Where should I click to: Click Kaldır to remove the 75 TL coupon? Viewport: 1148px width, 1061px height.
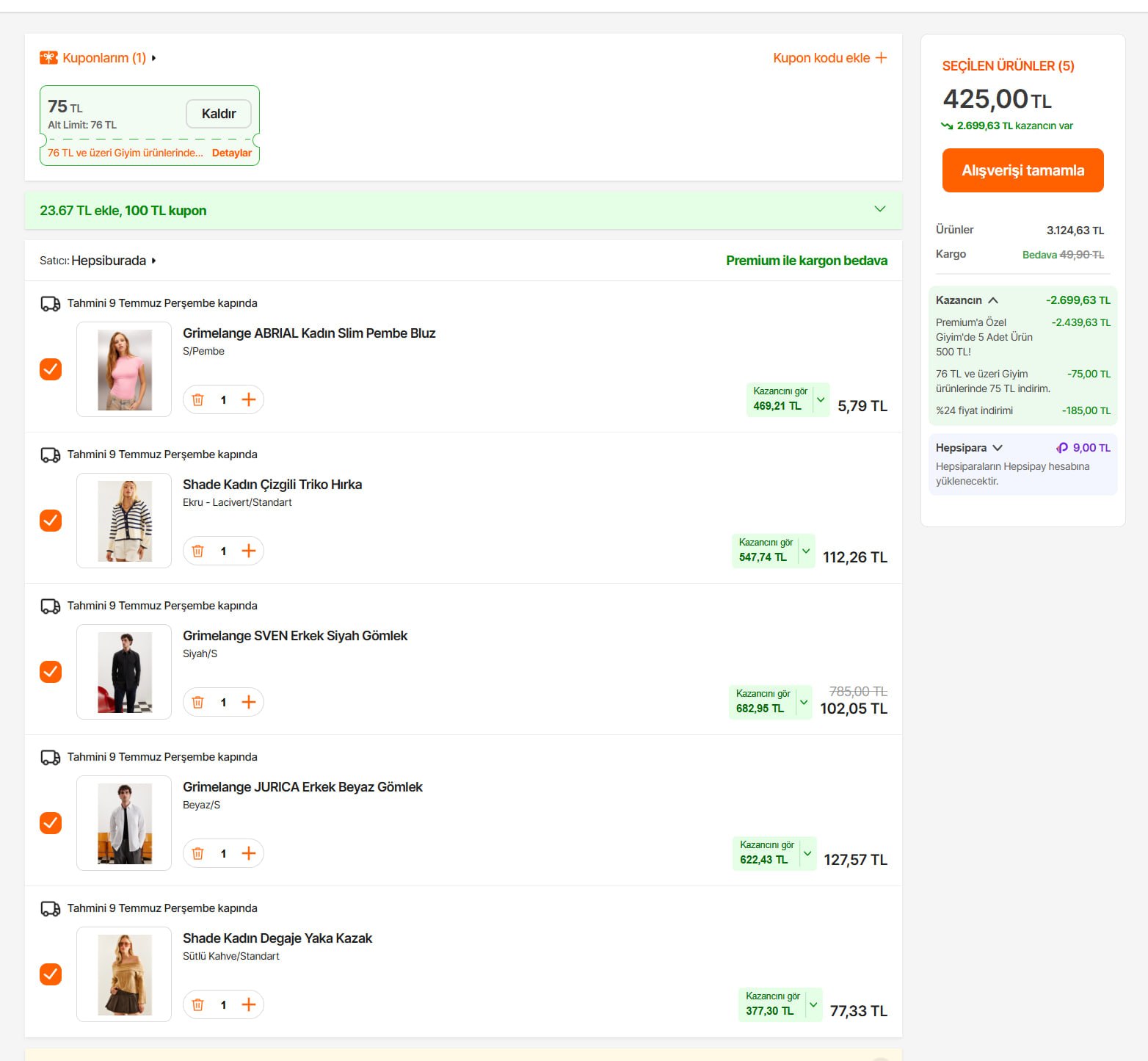pyautogui.click(x=219, y=114)
